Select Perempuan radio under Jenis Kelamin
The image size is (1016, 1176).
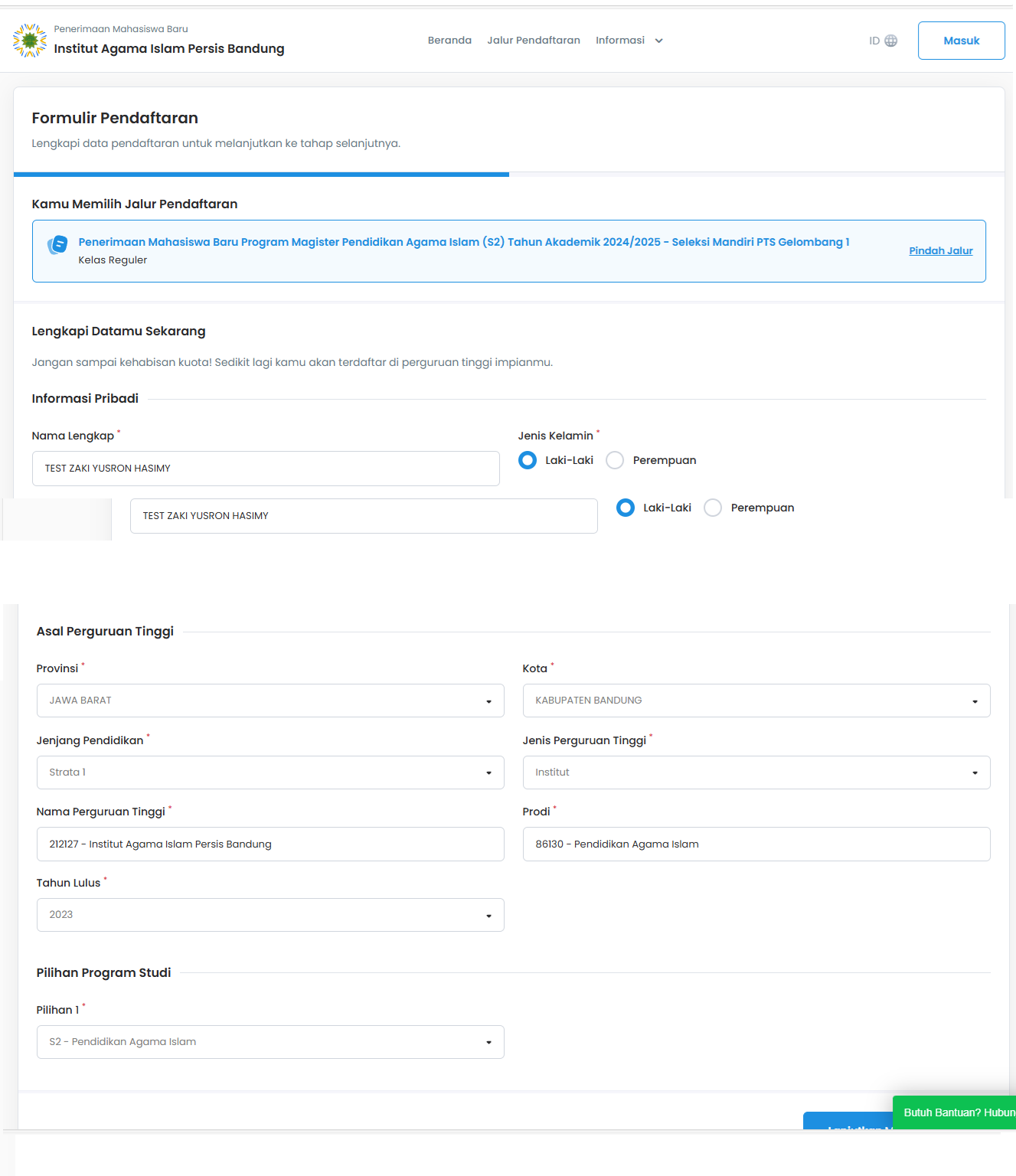pyautogui.click(x=615, y=460)
